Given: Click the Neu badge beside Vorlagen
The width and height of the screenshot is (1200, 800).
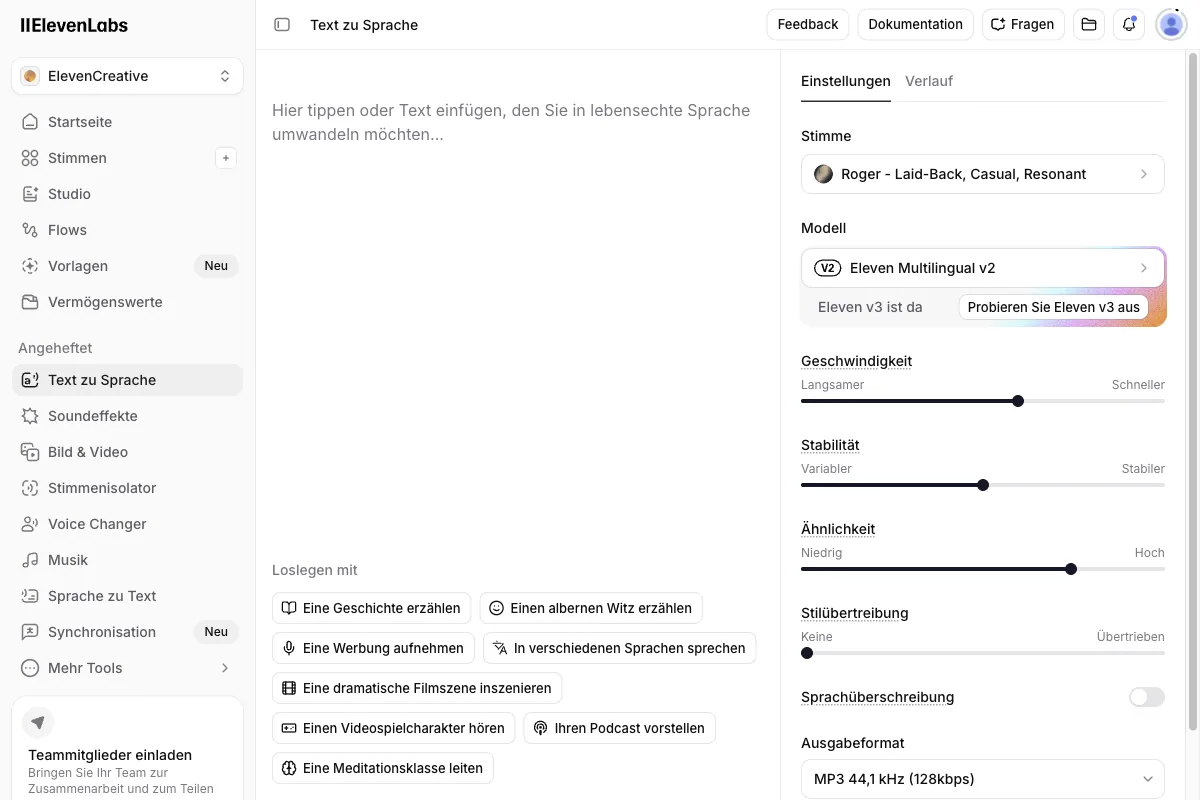Looking at the screenshot, I should 216,266.
